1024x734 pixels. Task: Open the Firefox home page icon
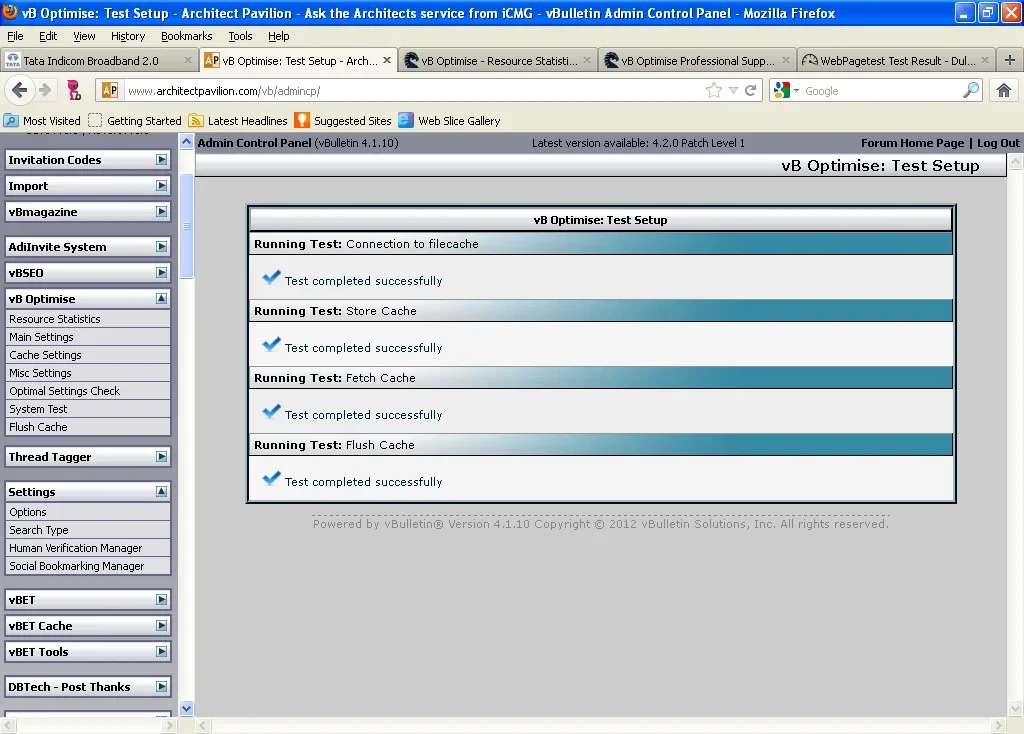click(x=1003, y=90)
